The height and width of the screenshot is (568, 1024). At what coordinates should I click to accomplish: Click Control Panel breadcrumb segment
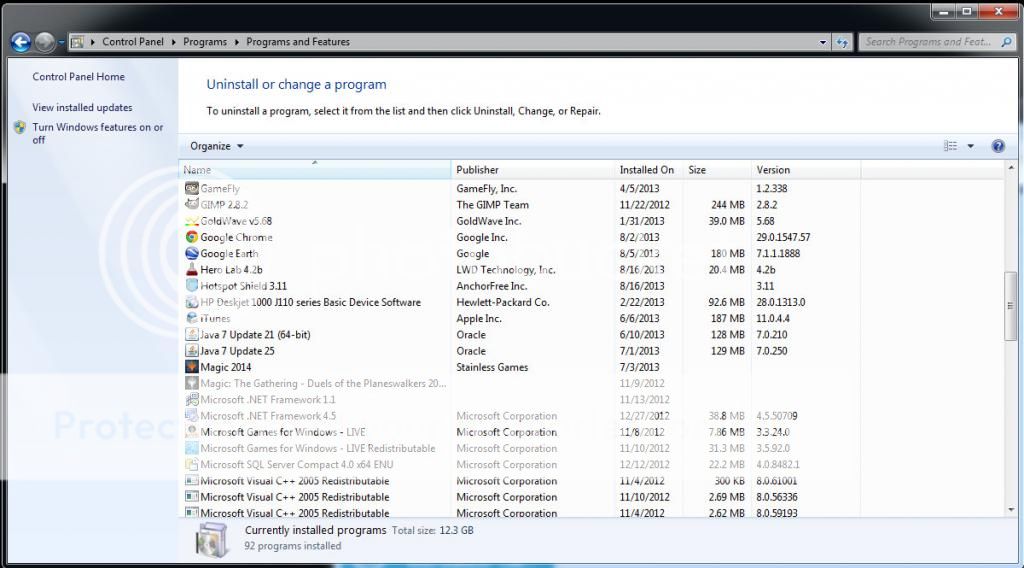pos(133,42)
